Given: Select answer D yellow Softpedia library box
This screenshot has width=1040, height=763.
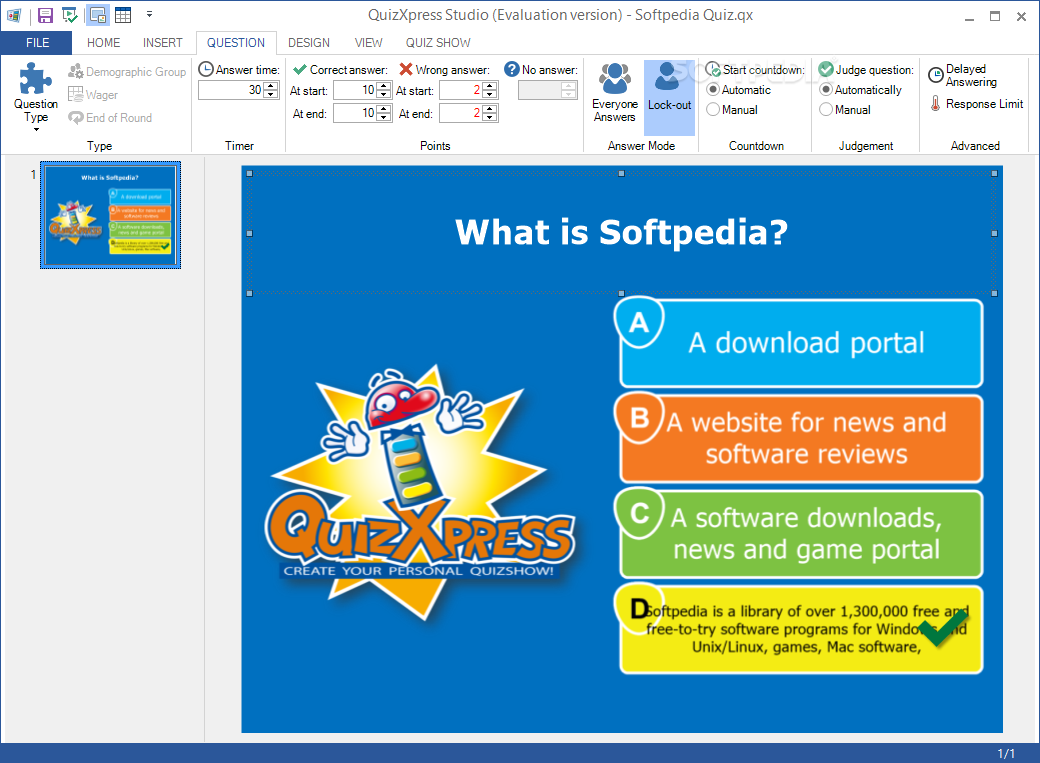Looking at the screenshot, I should pyautogui.click(x=801, y=629).
